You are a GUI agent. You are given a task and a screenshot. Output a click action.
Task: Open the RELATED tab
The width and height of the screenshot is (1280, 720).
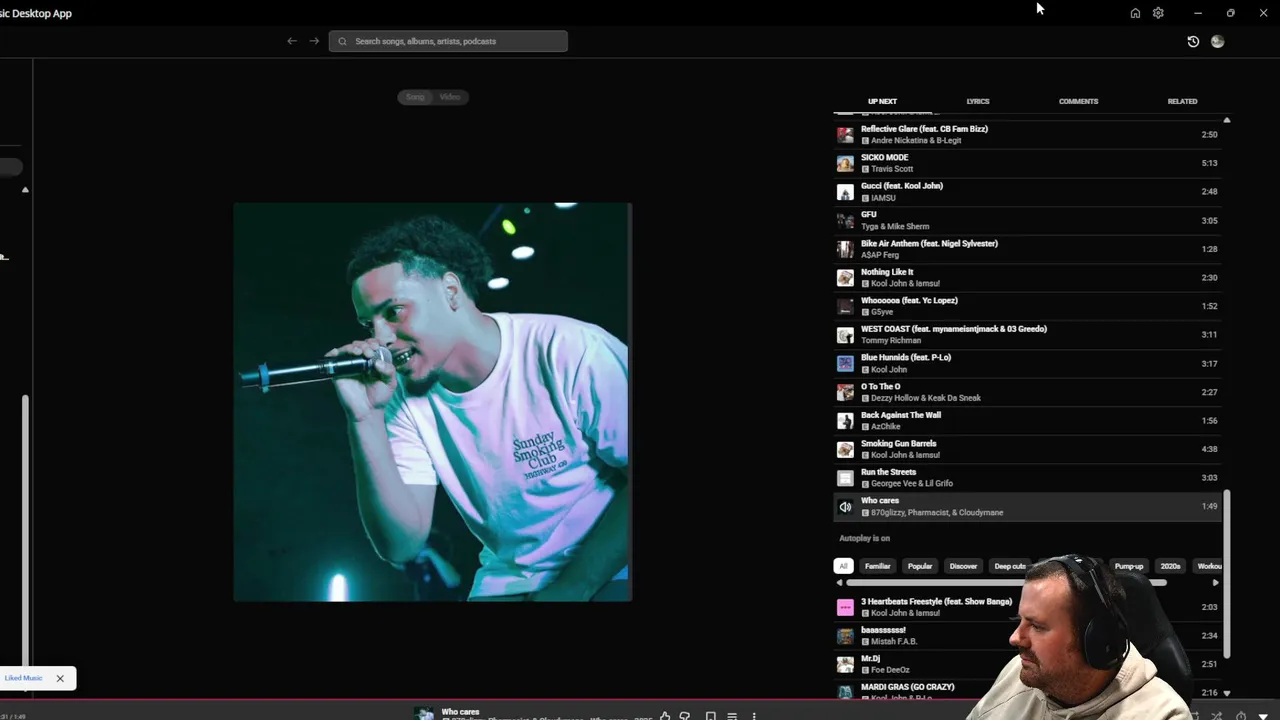pos(1182,101)
